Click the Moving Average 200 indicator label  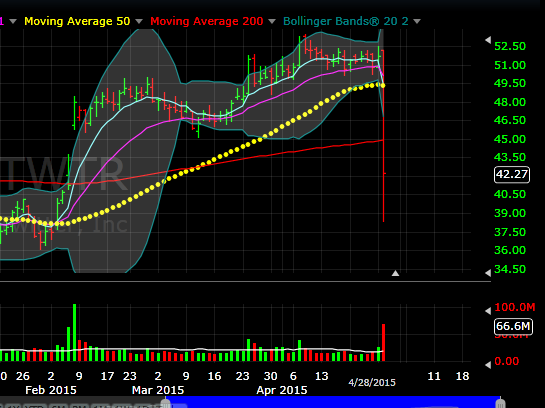(x=206, y=21)
